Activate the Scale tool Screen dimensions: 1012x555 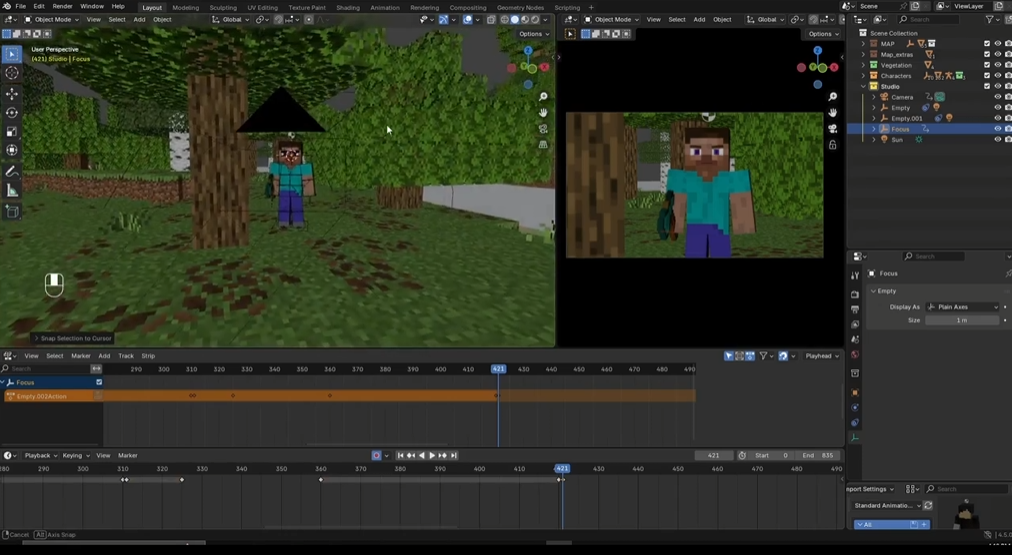click(12, 132)
